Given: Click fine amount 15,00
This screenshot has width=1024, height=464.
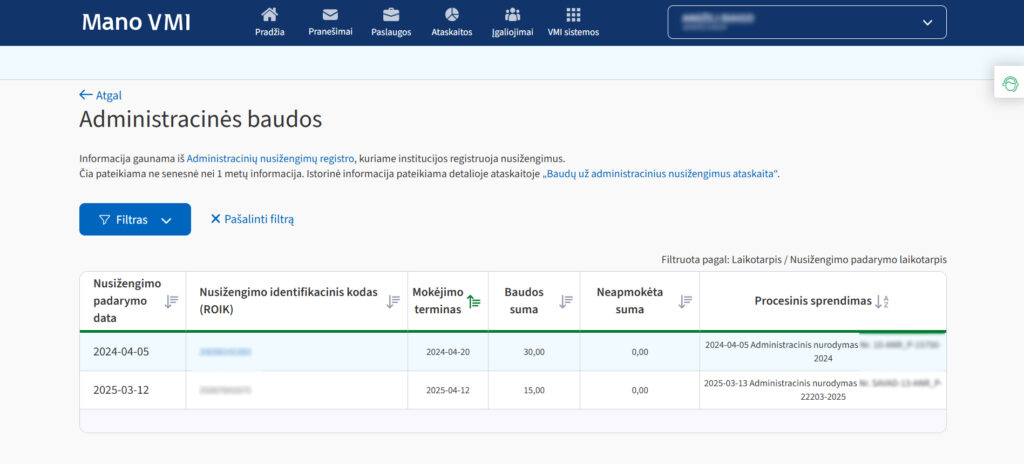Looking at the screenshot, I should (534, 390).
